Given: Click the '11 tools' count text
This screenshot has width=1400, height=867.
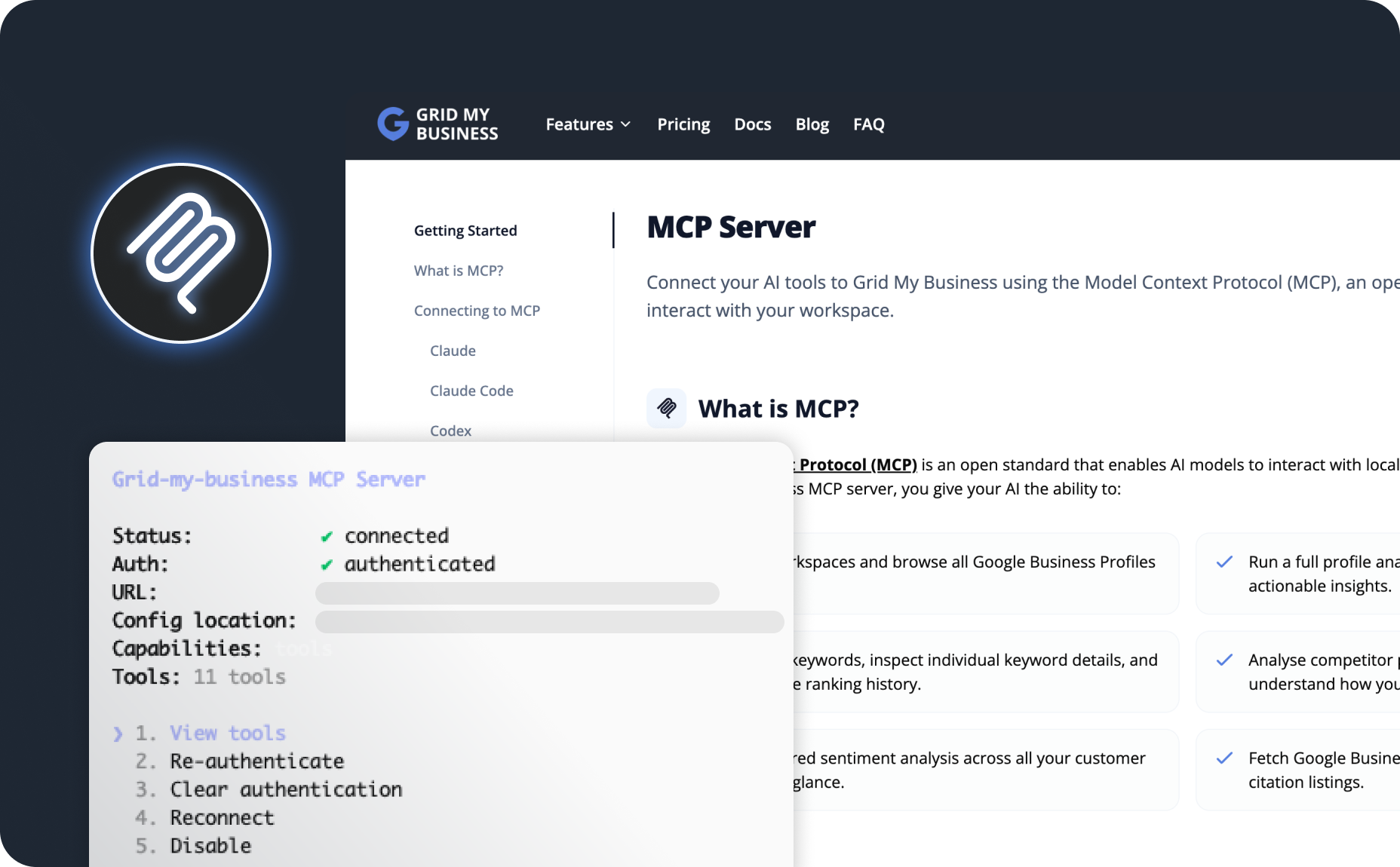Looking at the screenshot, I should coord(240,677).
